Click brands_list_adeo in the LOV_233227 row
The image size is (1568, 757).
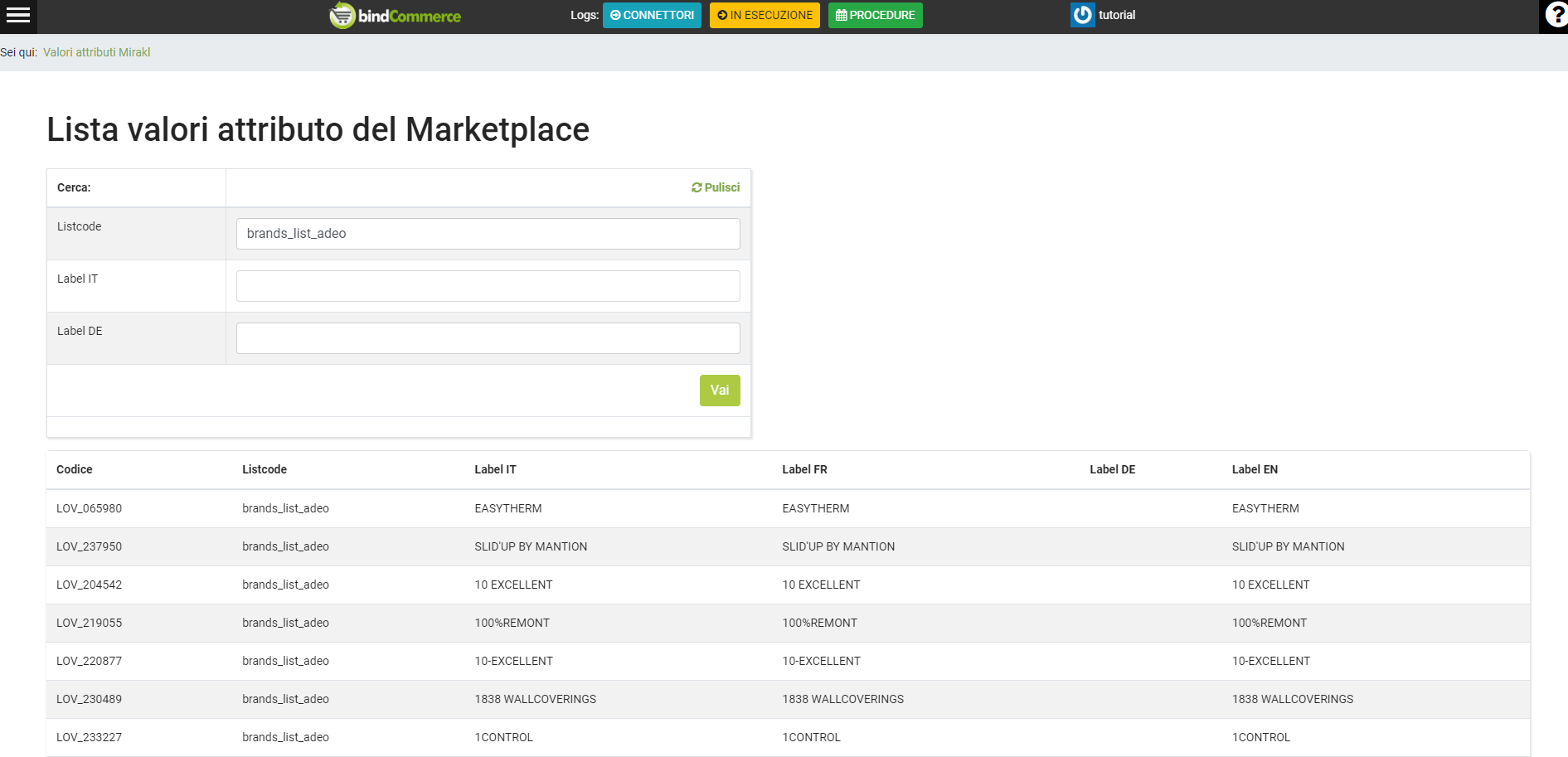(x=285, y=737)
